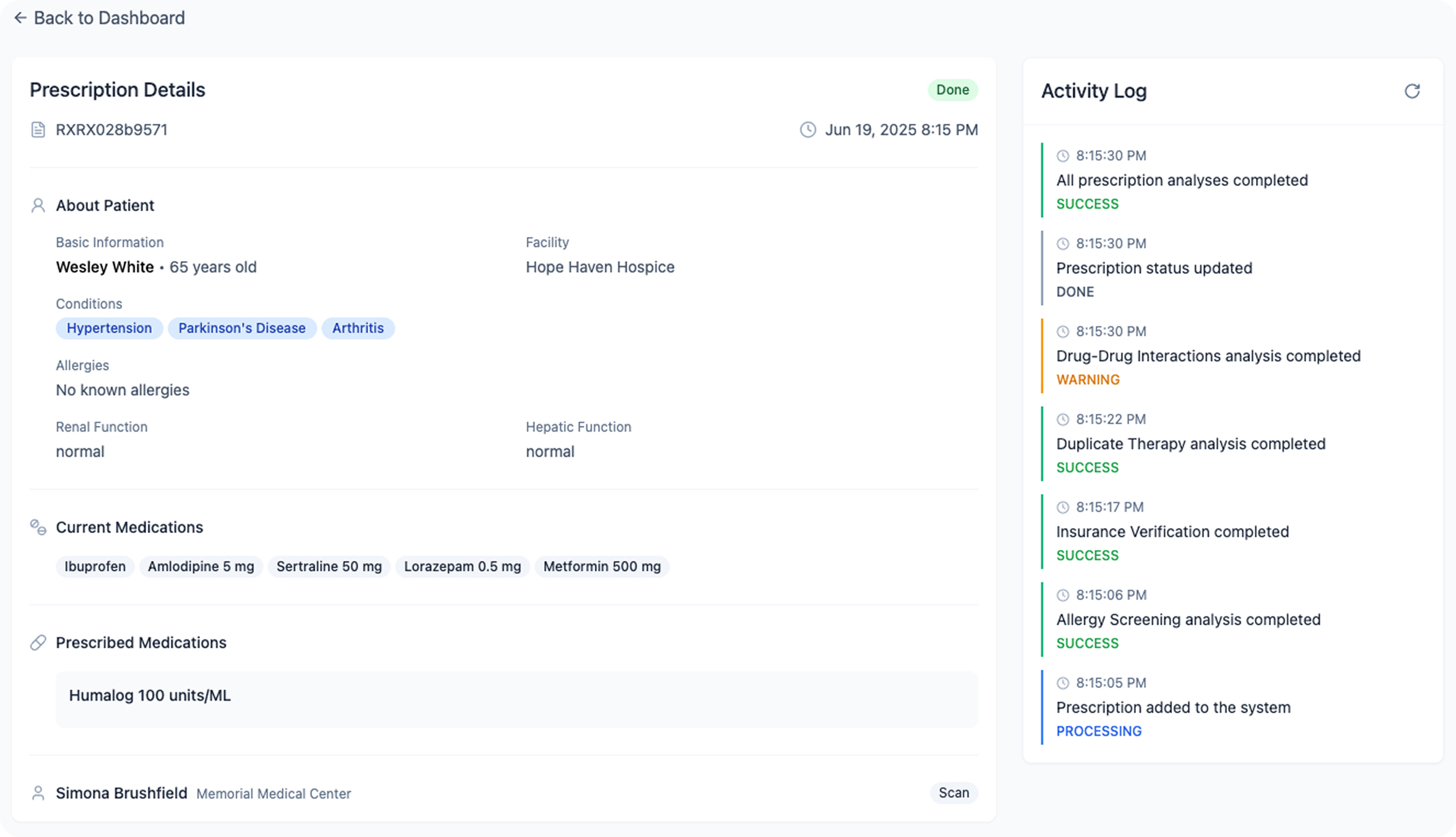Viewport: 1456px width, 837px height.
Task: Click the clock icon beside Jun 19, 2025
Action: point(807,130)
